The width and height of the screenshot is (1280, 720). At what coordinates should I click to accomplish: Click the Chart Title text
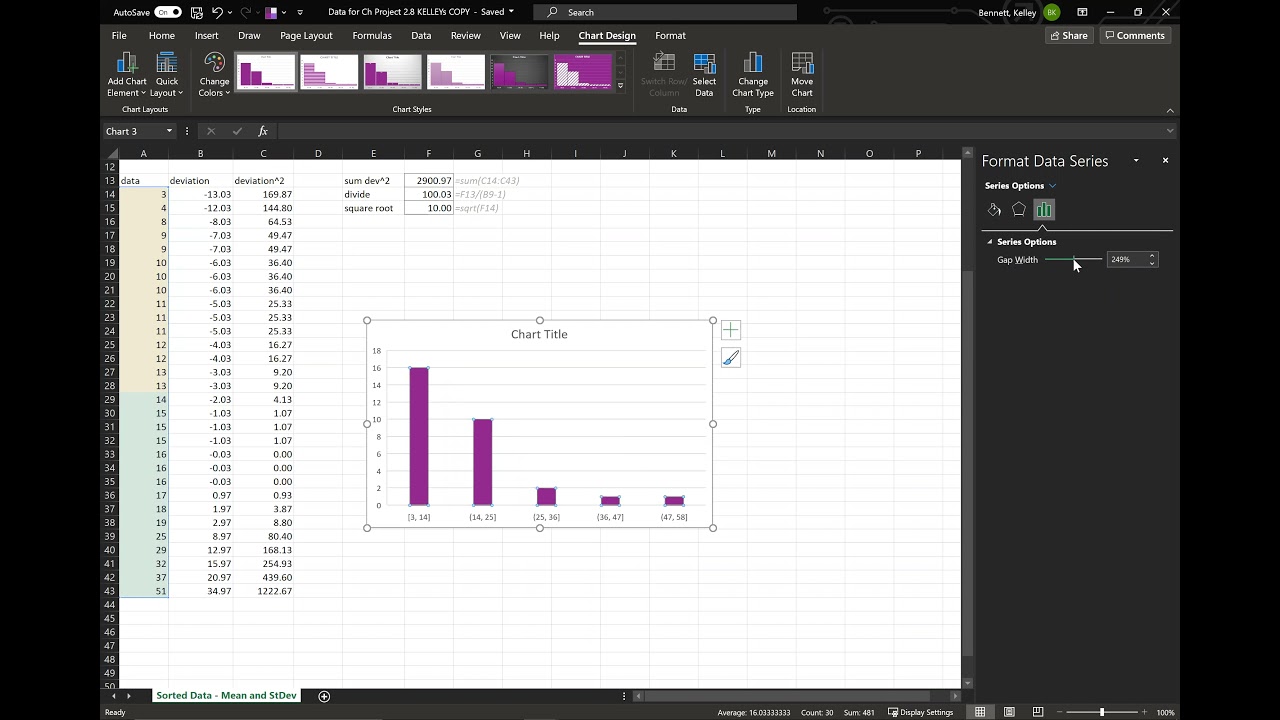coord(539,334)
